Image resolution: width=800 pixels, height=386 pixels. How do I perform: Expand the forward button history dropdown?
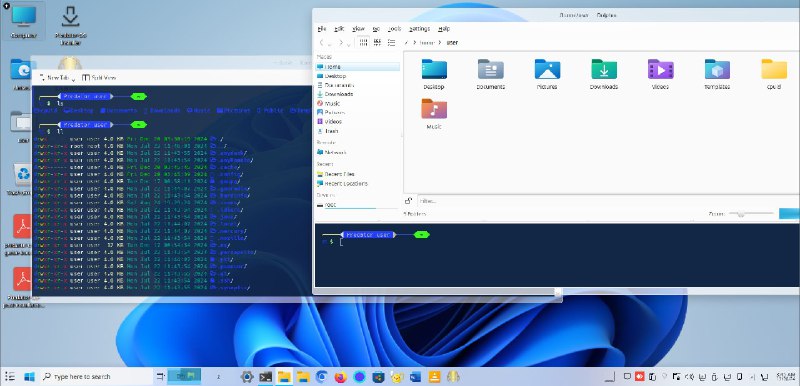point(349,43)
